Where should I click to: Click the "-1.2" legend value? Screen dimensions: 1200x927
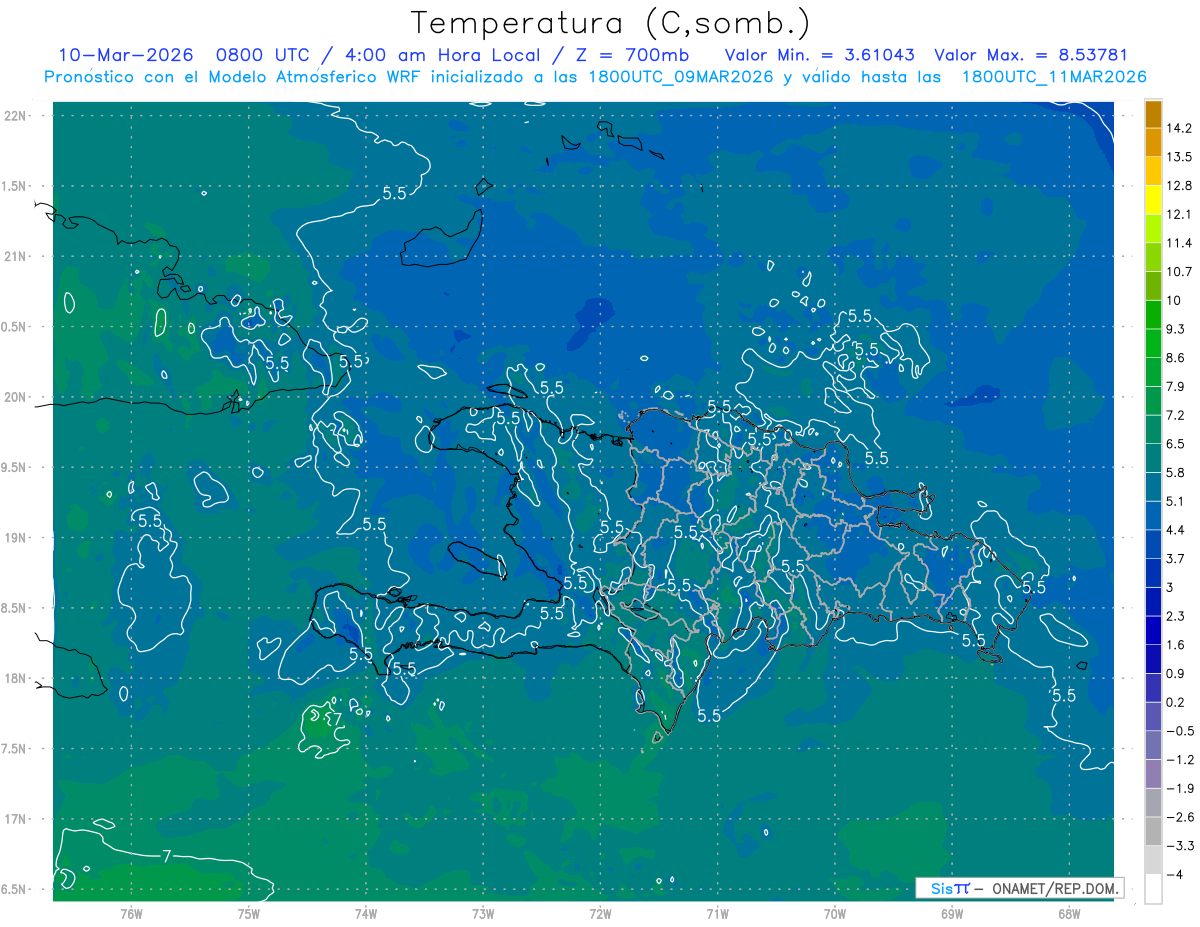(x=1180, y=760)
